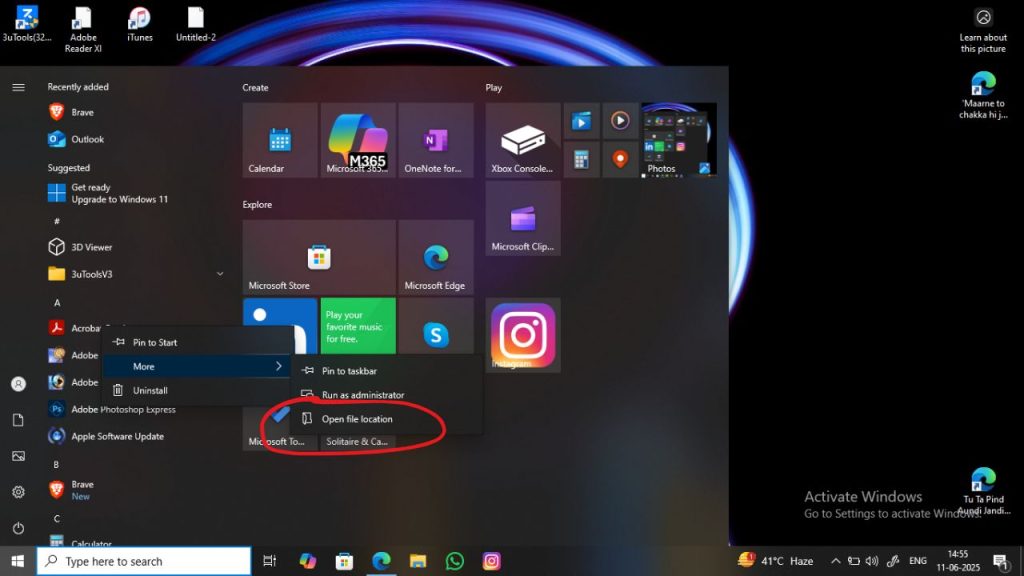Expand the Start menu hamburger button
The height and width of the screenshot is (576, 1024).
coord(18,87)
